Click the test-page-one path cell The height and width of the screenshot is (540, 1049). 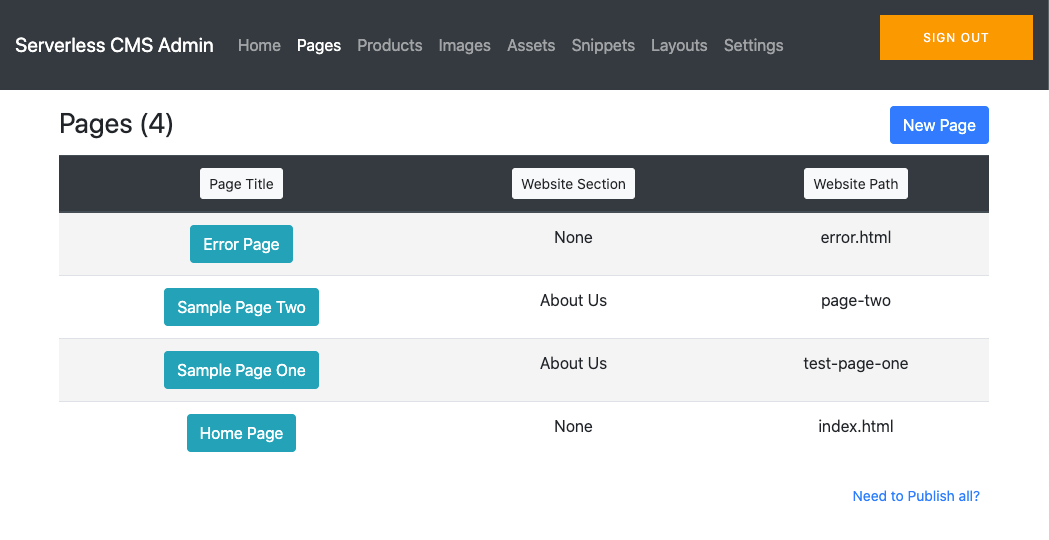(855, 364)
